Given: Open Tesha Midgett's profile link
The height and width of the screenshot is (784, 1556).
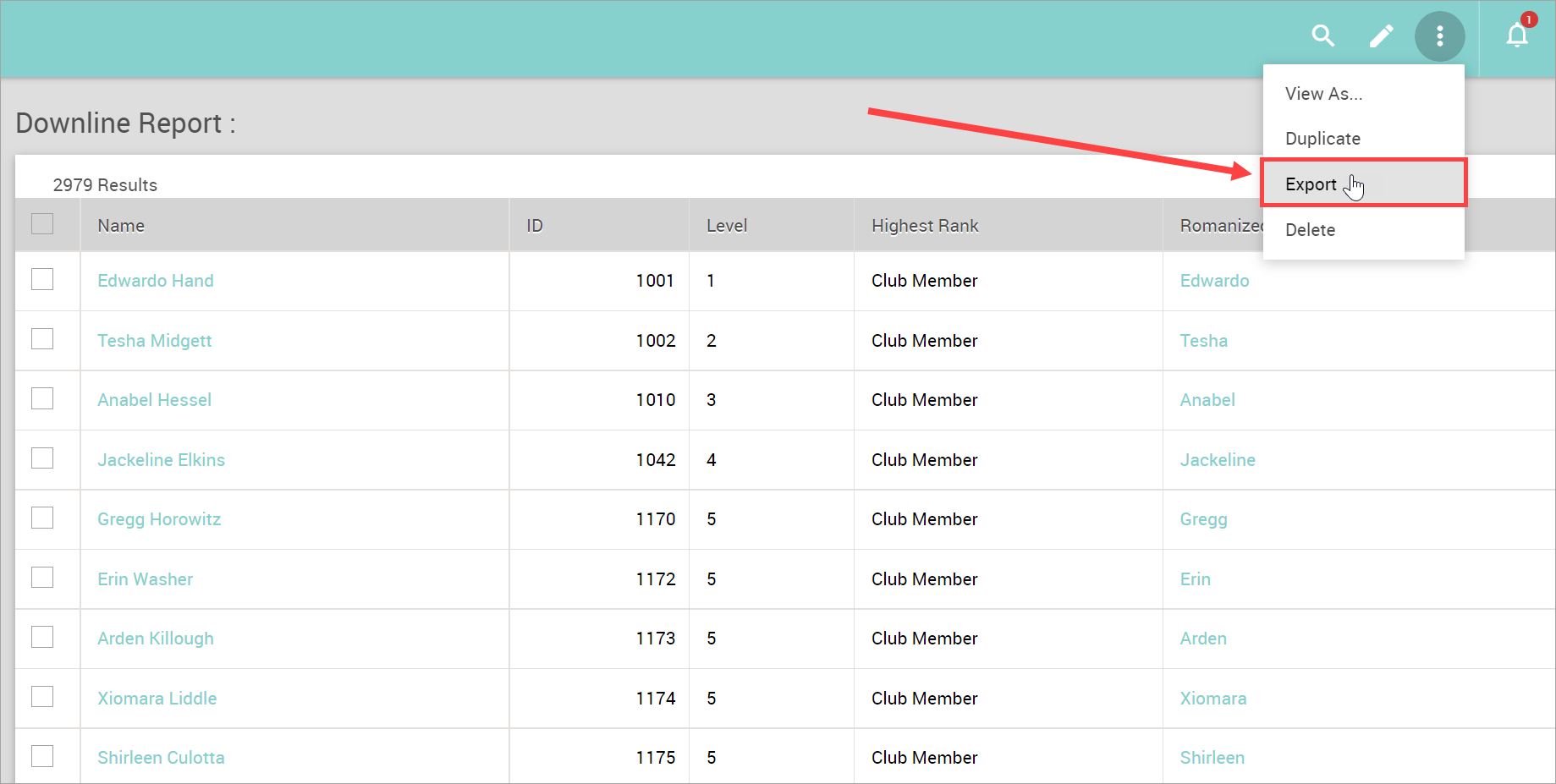Looking at the screenshot, I should tap(155, 341).
